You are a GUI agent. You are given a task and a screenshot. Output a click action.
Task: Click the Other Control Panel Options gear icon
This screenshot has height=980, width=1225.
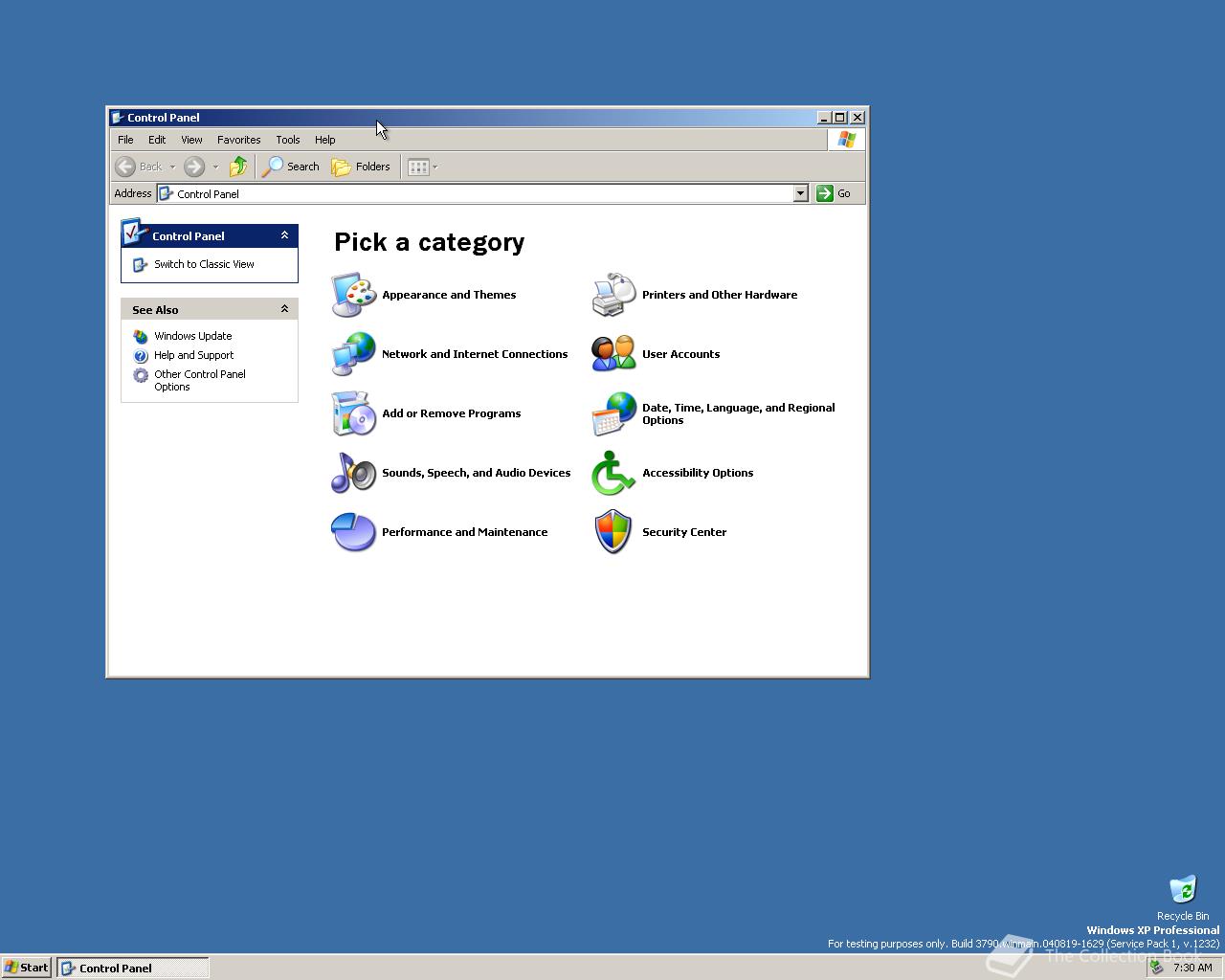click(141, 375)
